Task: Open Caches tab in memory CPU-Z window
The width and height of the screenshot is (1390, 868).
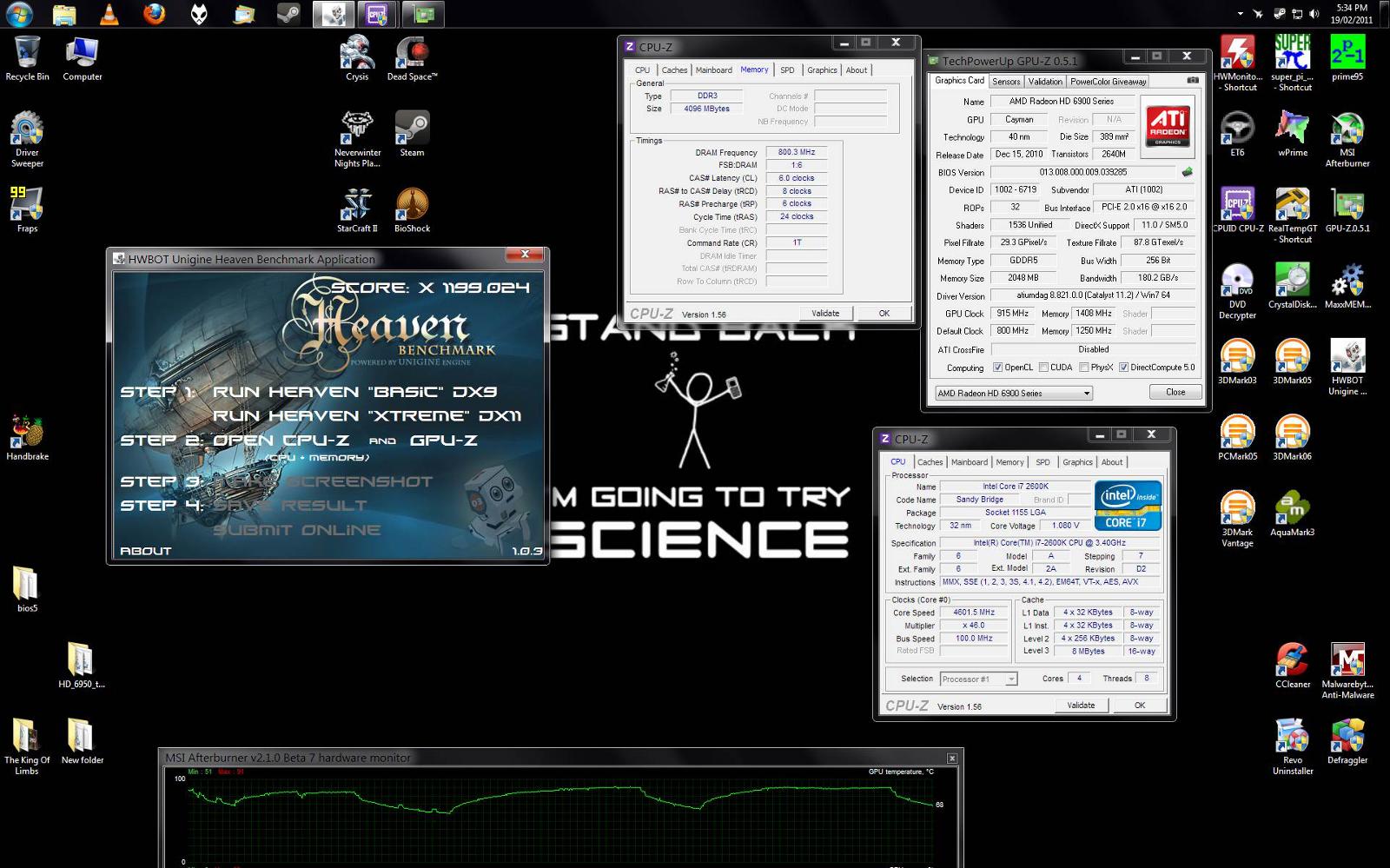Action: pos(674,70)
